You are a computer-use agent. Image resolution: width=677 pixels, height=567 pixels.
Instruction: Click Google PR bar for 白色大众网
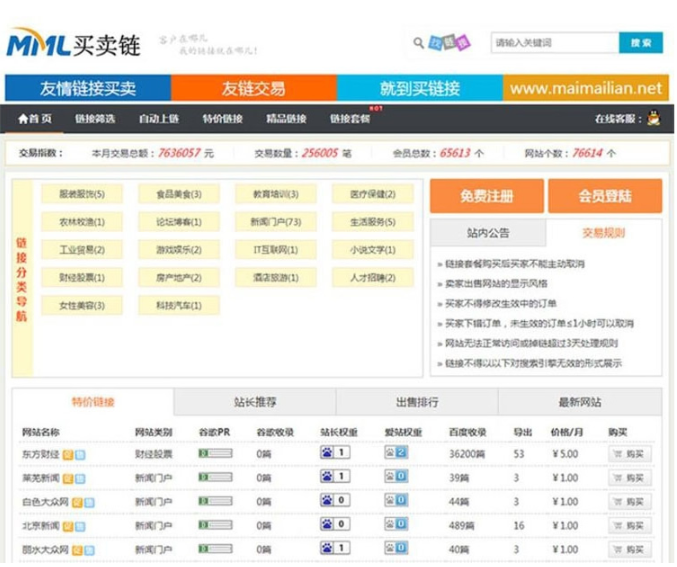(x=215, y=500)
